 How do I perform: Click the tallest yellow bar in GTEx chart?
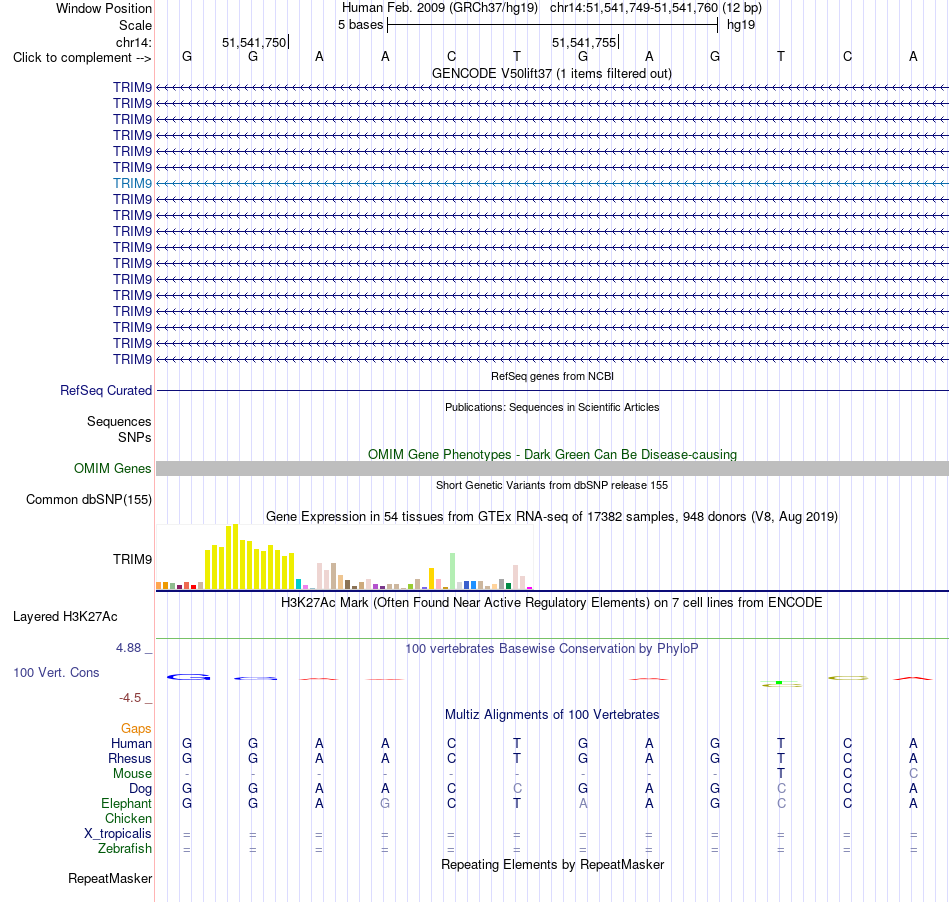[x=236, y=557]
